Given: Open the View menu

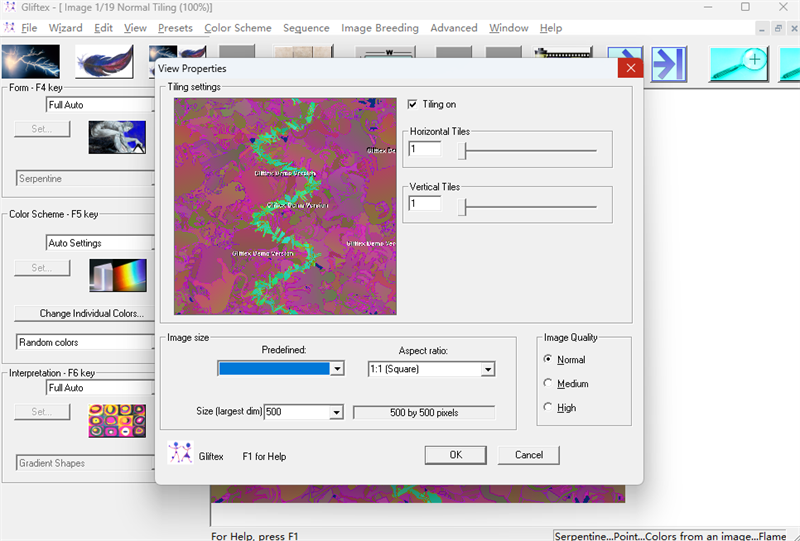Looking at the screenshot, I should 135,28.
